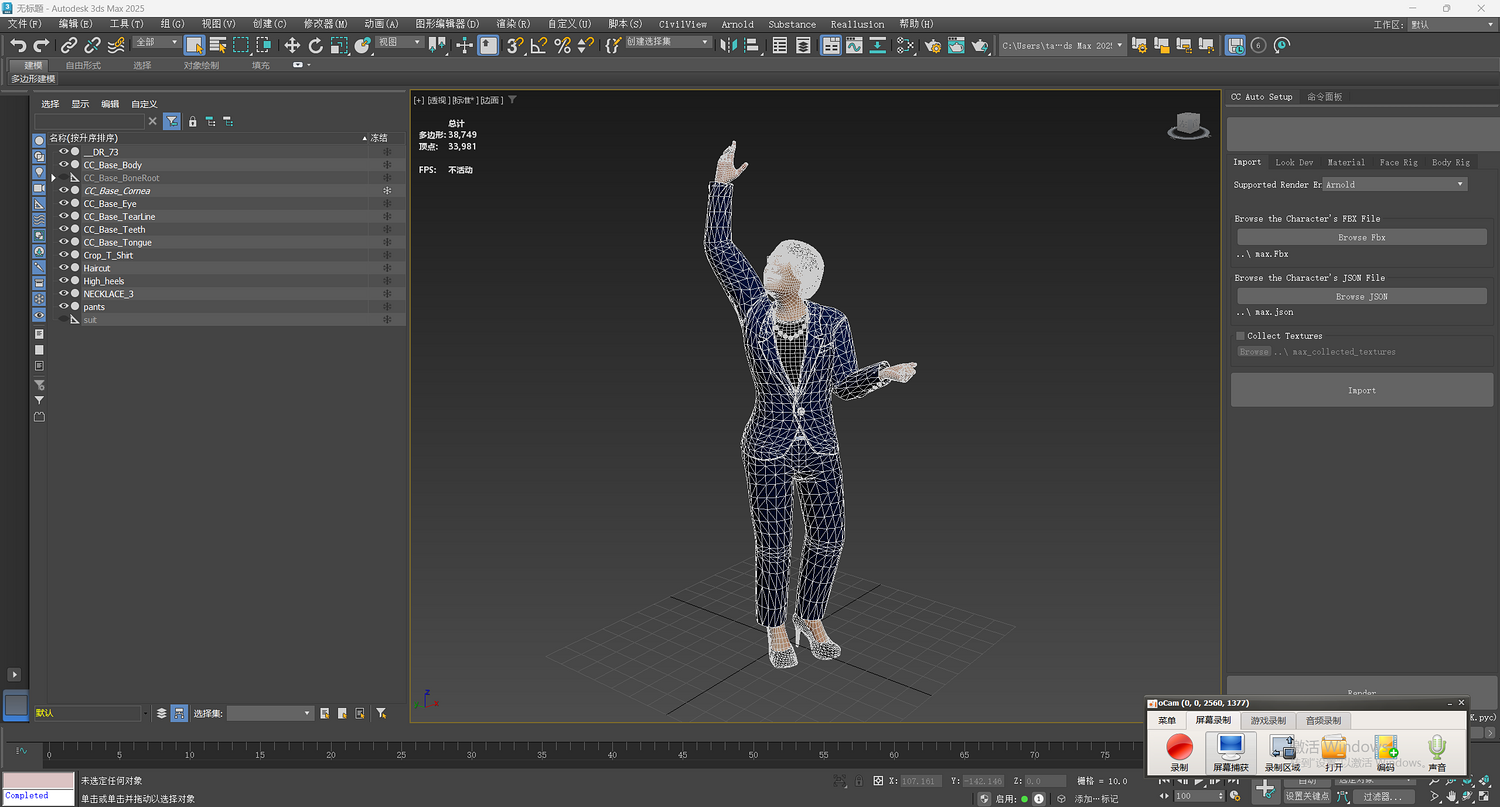Click the scene explorer search field
The height and width of the screenshot is (807, 1500).
pos(91,121)
